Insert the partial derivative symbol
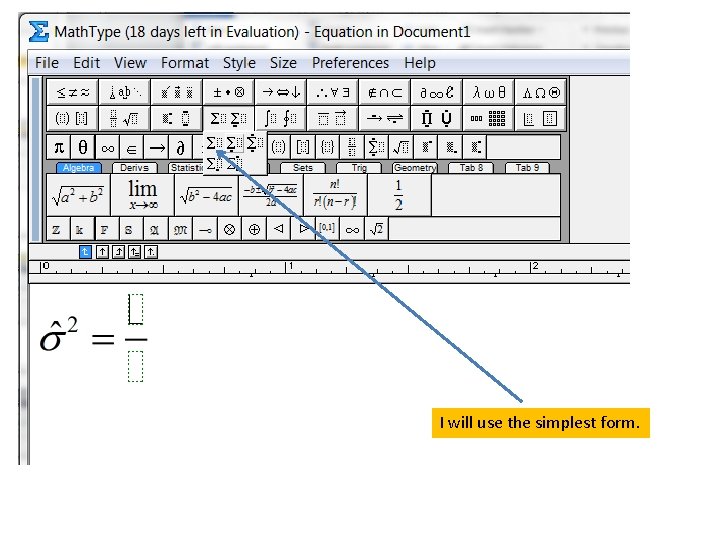The image size is (720, 540). pyautogui.click(x=181, y=147)
